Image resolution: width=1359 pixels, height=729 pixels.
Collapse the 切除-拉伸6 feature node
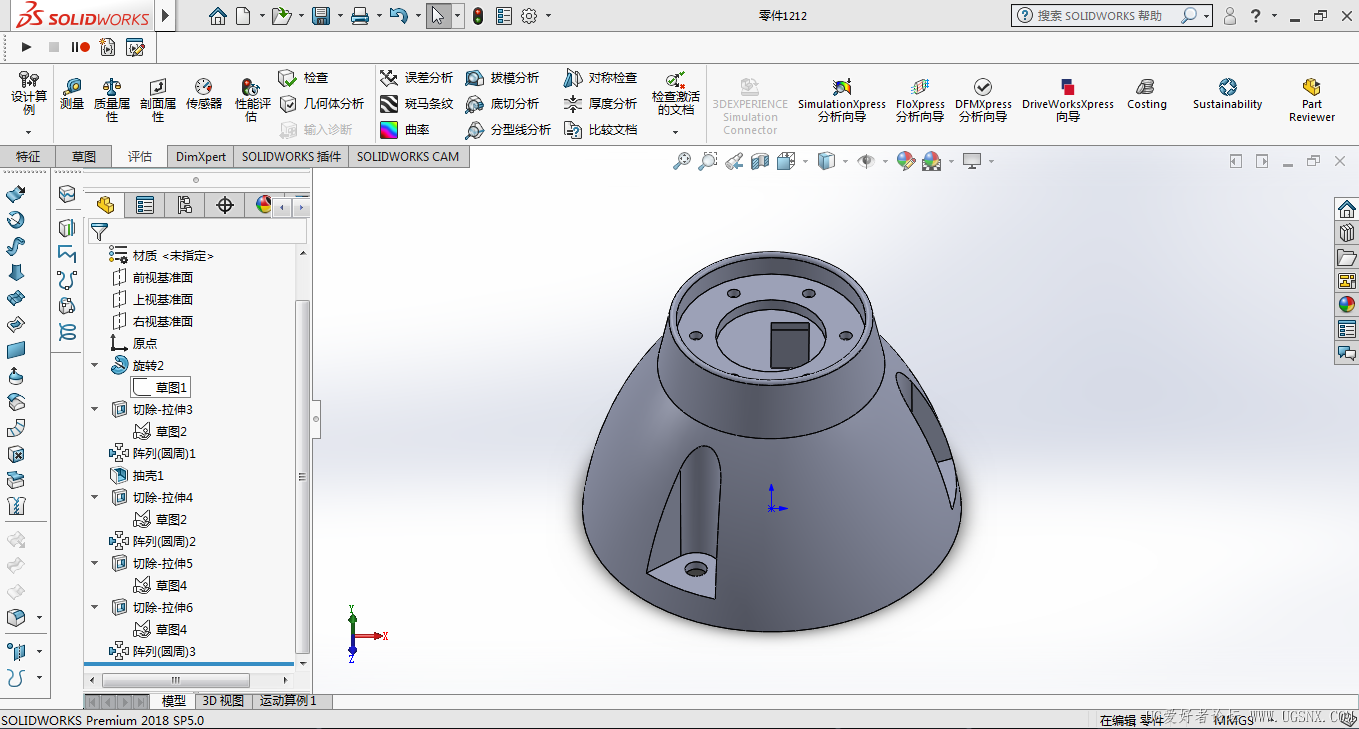coord(95,608)
